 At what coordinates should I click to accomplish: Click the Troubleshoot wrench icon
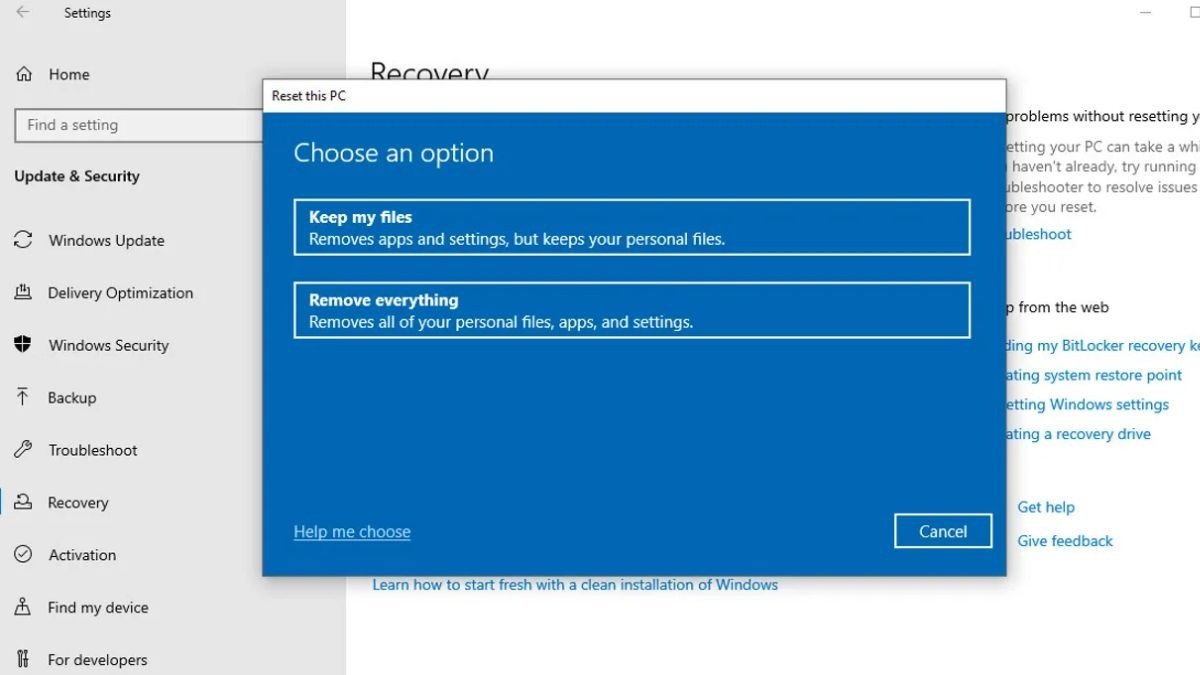pos(22,450)
